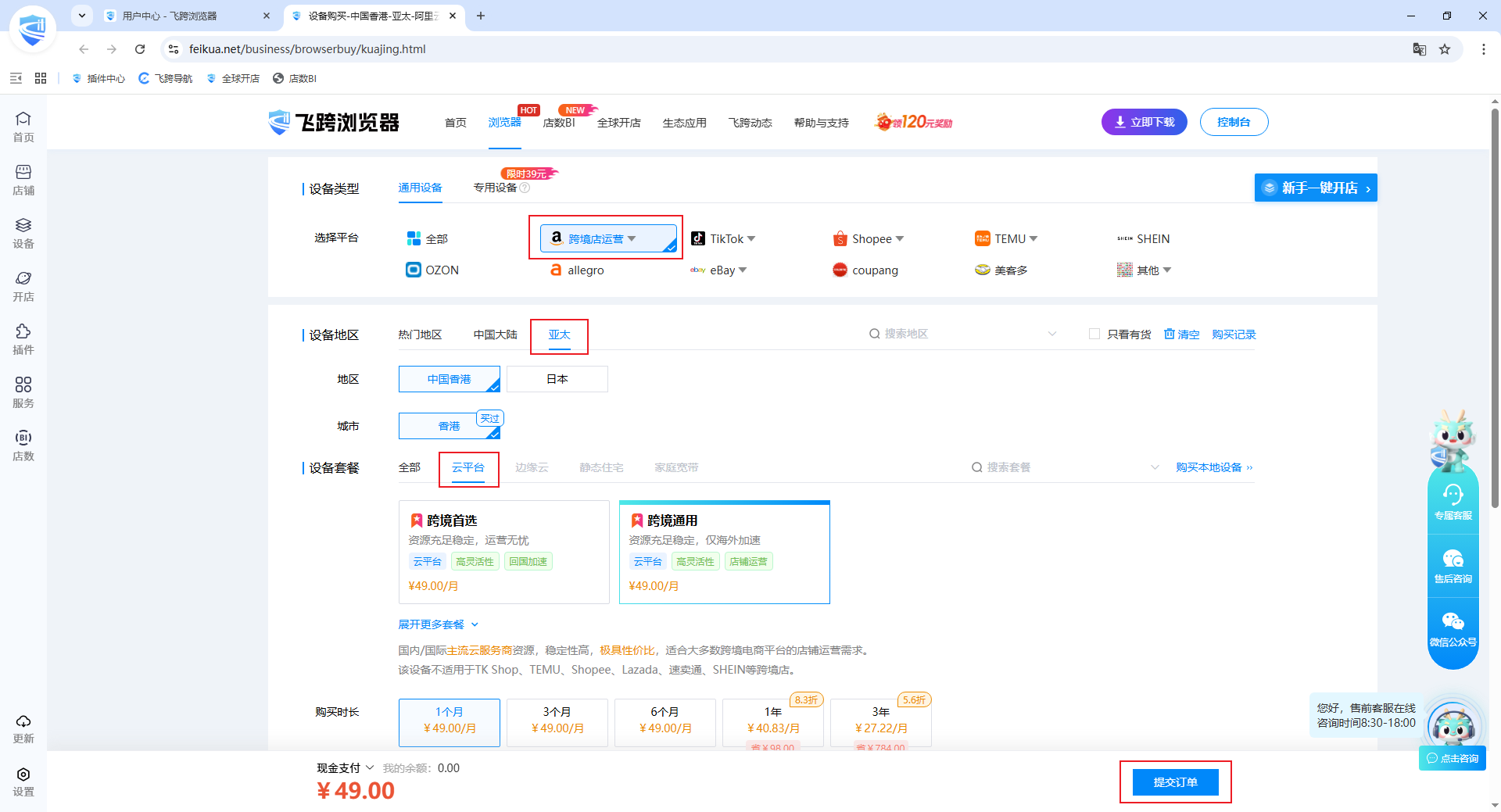Open the 店数 BI sidebar icon
Image resolution: width=1501 pixels, height=812 pixels.
click(x=23, y=445)
